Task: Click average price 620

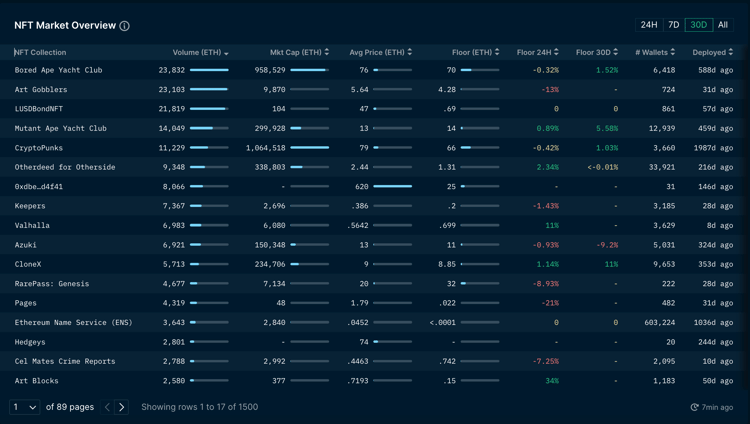Action: pos(362,187)
